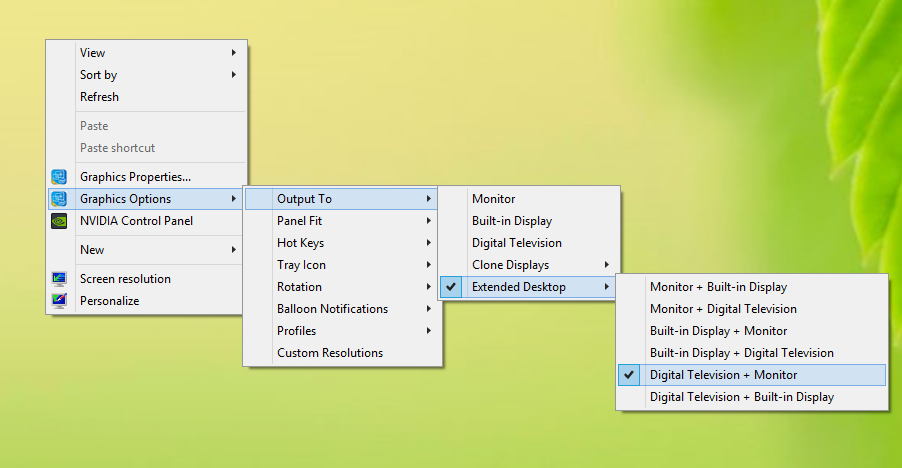Screen dimensions: 902x468
Task: Select the Balloon Notifications item
Action: (342, 309)
